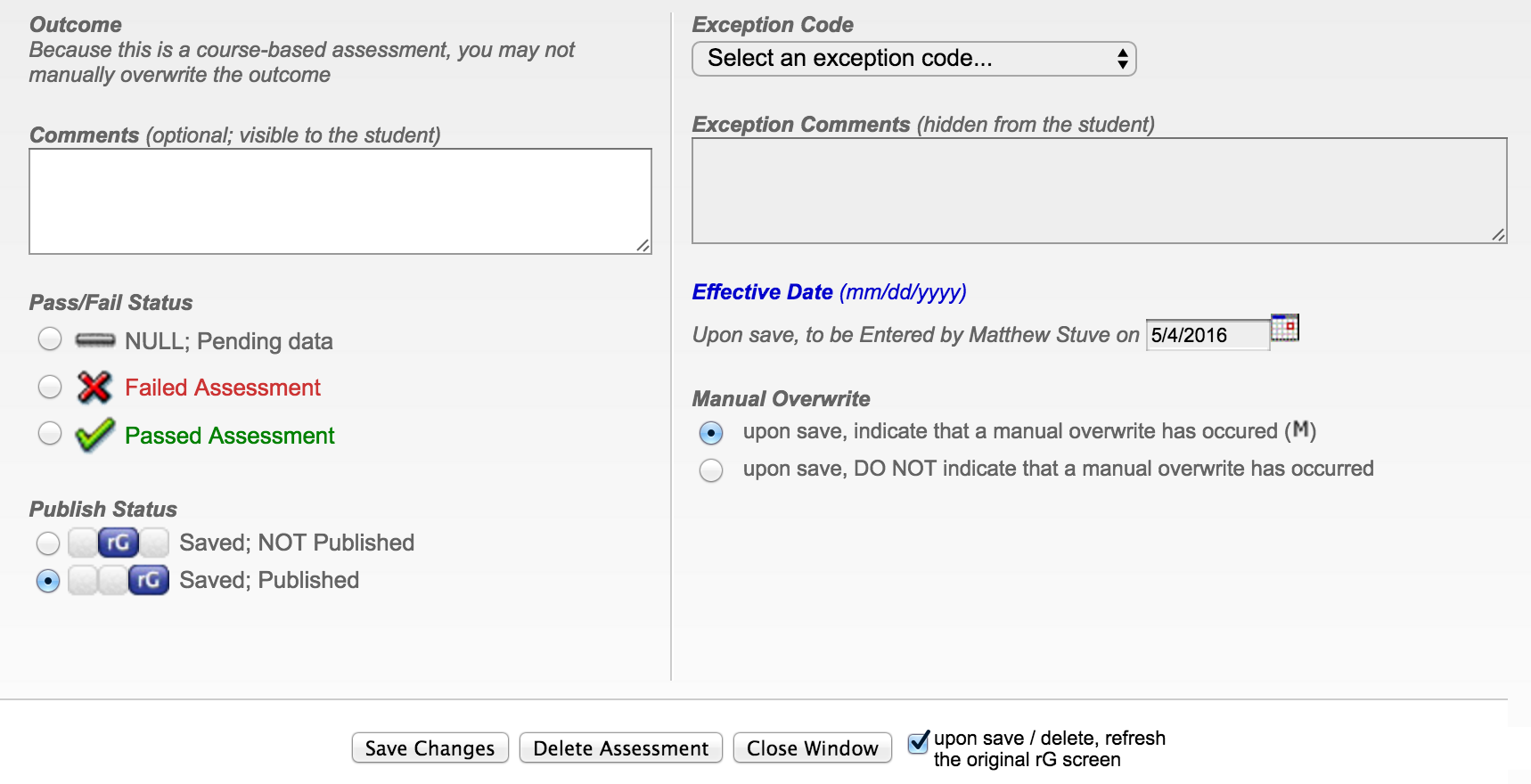
Task: Select NULL; Pending data radio button
Action: (50, 339)
